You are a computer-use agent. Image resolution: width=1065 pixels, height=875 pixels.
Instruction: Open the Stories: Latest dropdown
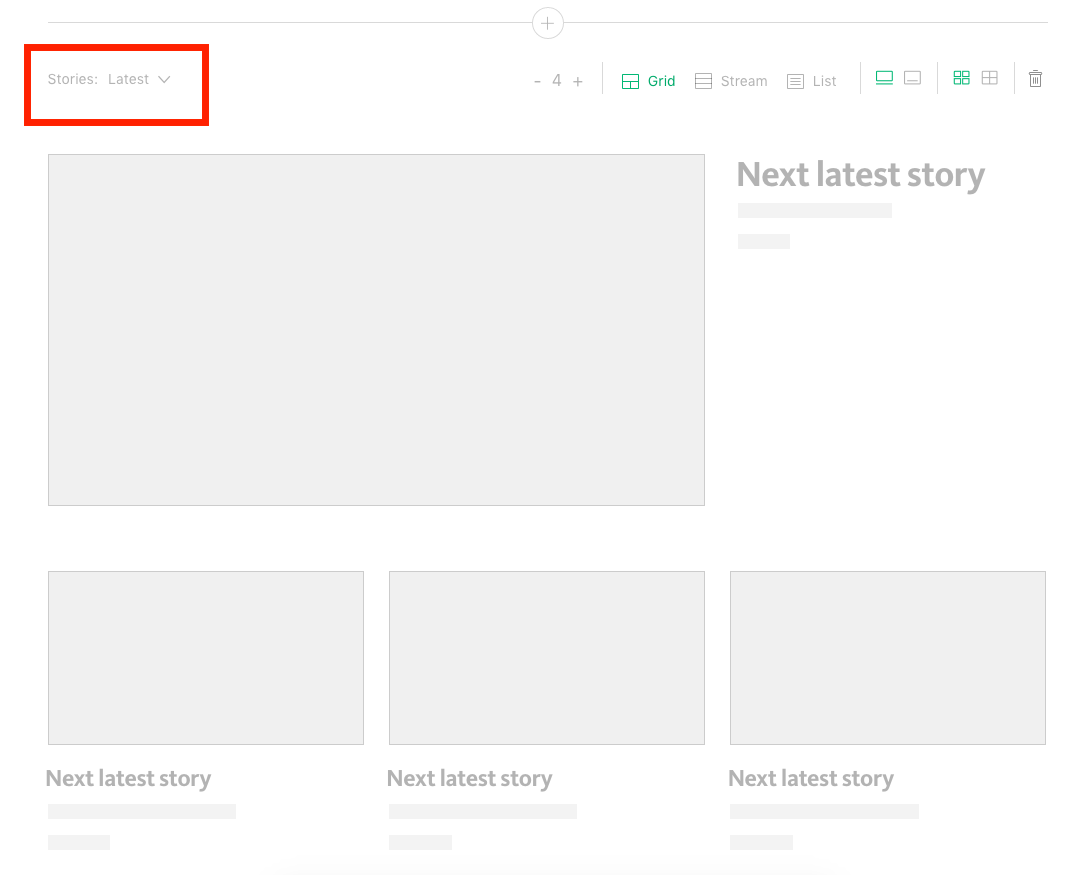pos(109,79)
